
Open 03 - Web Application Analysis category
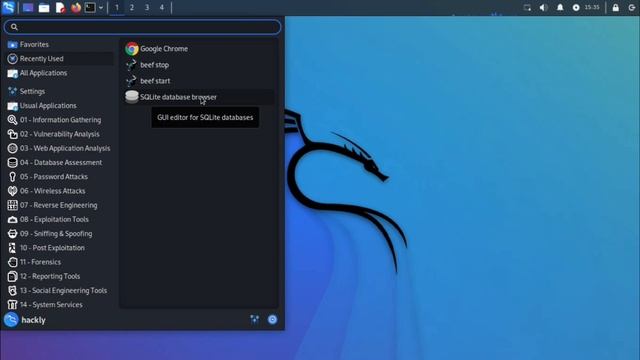pos(60,149)
